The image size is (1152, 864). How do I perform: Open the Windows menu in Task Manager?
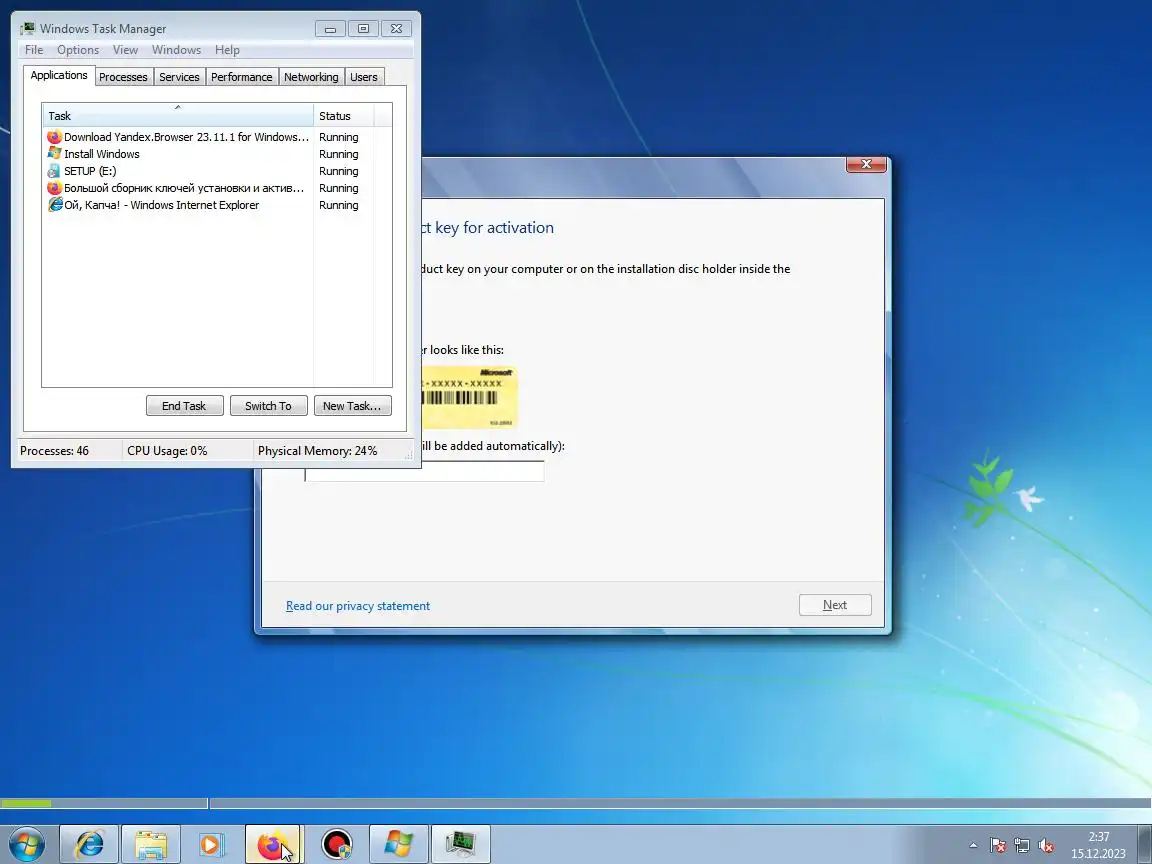pyautogui.click(x=176, y=50)
